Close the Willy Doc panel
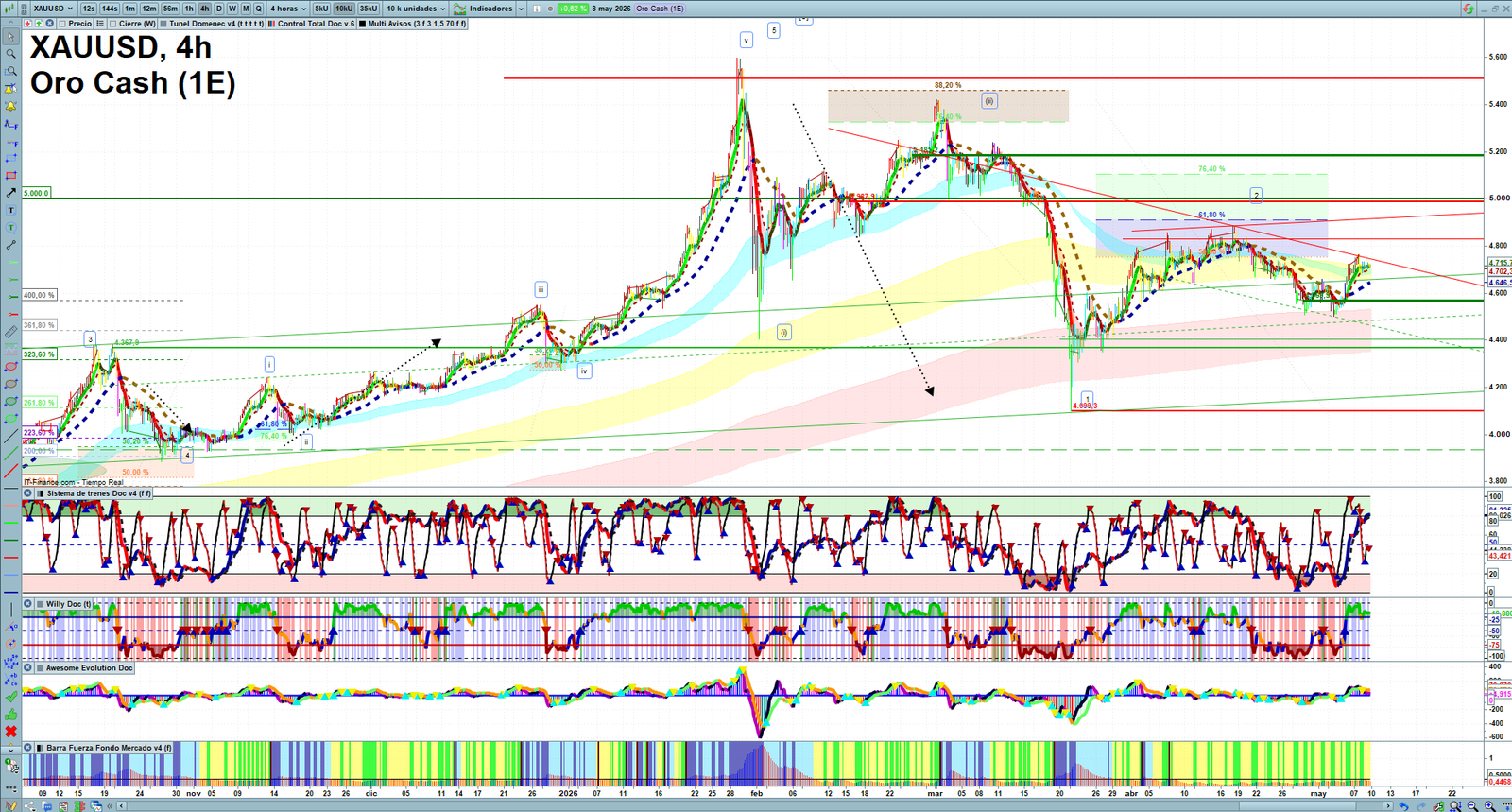1512x812 pixels. click(x=28, y=604)
